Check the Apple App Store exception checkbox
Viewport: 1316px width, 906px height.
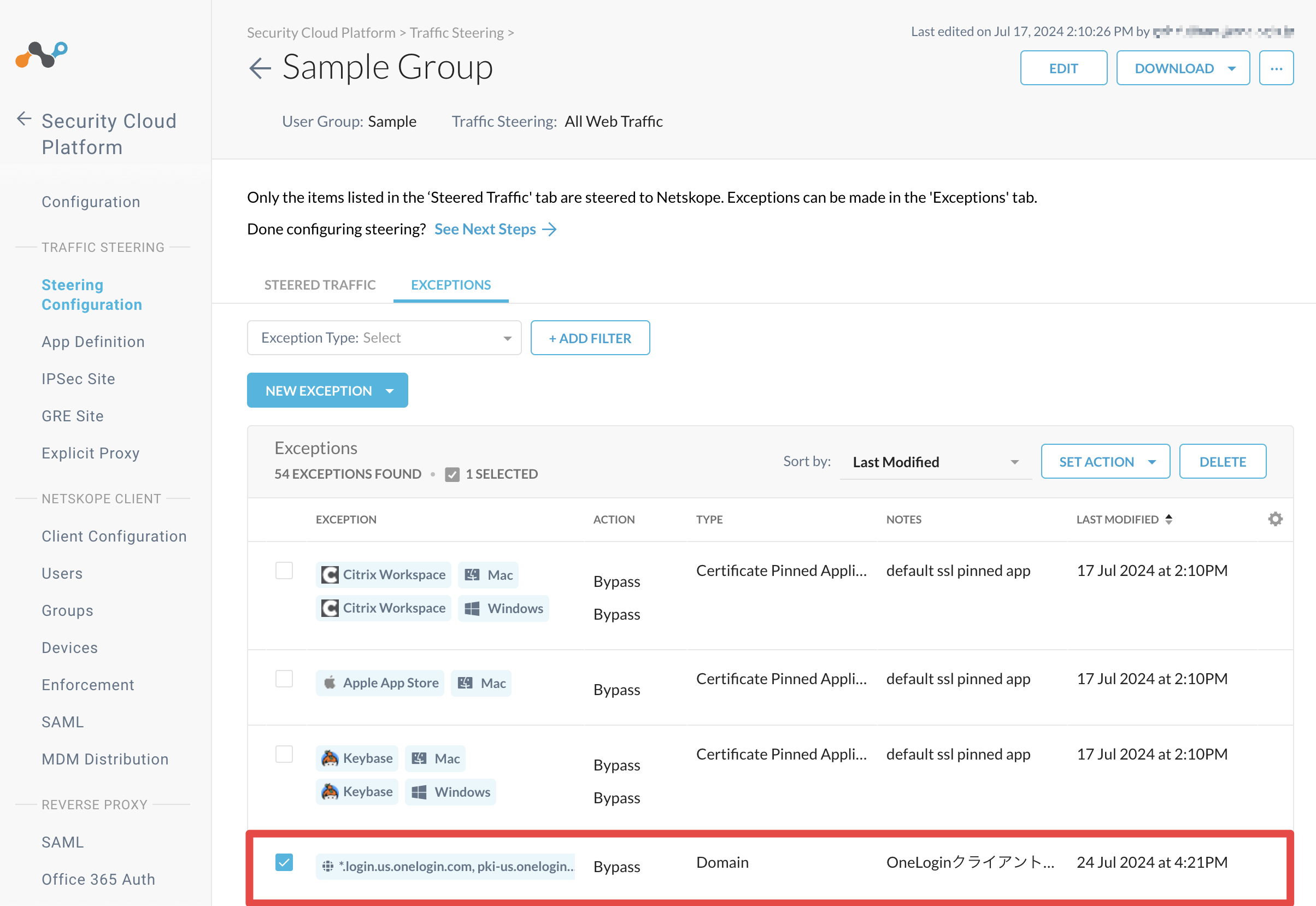click(x=284, y=678)
